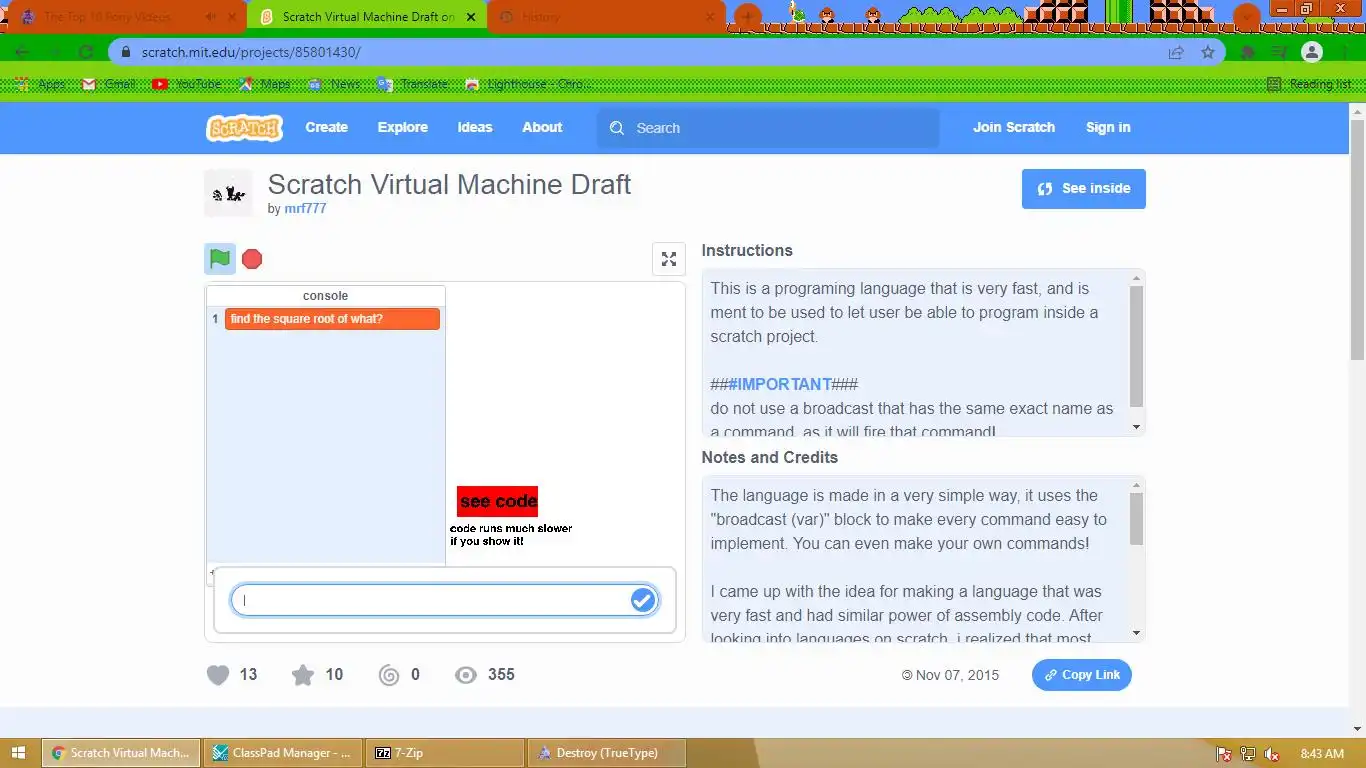This screenshot has width=1366, height=768.
Task: Click the Instructions scrollbar up arrow
Action: pos(1136,278)
